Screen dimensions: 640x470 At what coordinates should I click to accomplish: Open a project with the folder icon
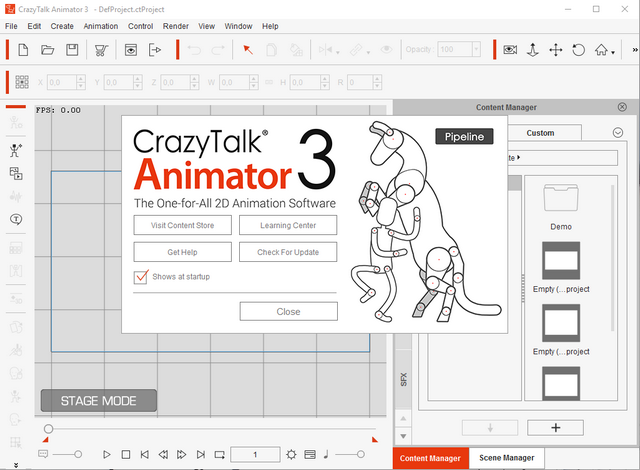click(x=47, y=49)
